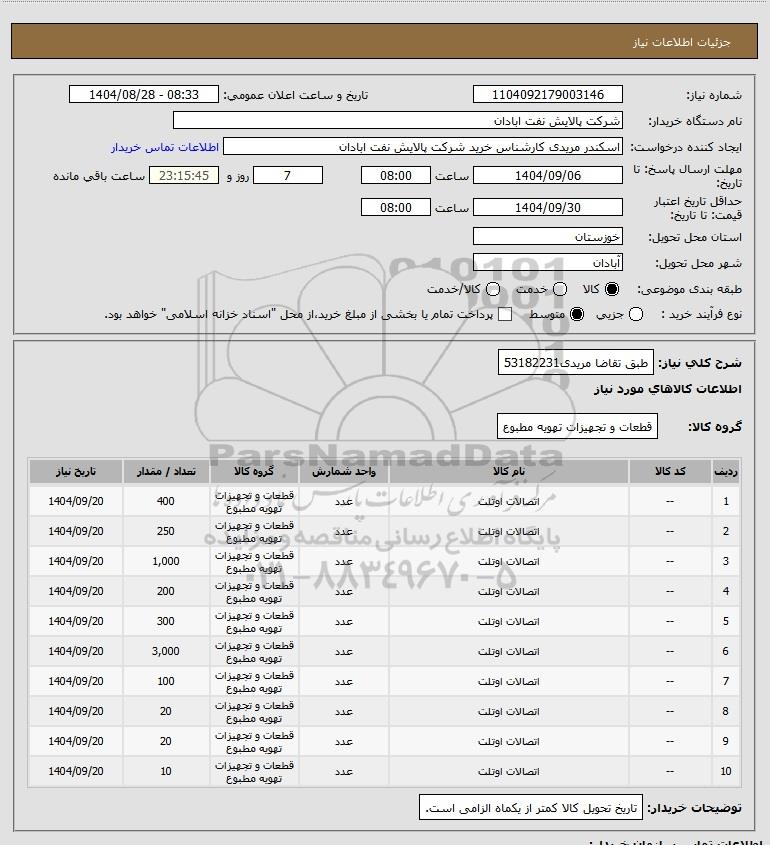Click the خوزستان delivery province field

[x=547, y=236]
